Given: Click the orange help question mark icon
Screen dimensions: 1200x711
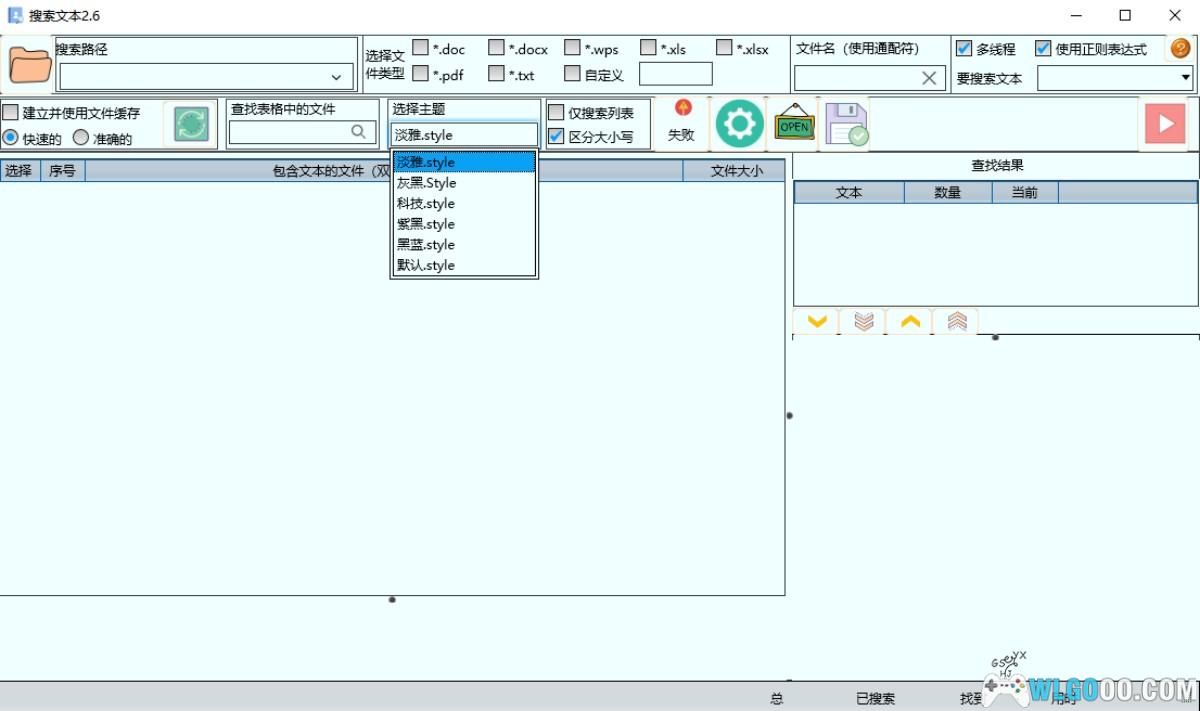Looking at the screenshot, I should pos(1180,48).
